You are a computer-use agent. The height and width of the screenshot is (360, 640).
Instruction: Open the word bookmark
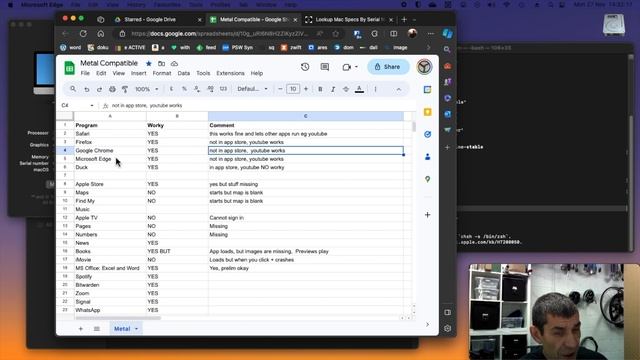tap(71, 48)
